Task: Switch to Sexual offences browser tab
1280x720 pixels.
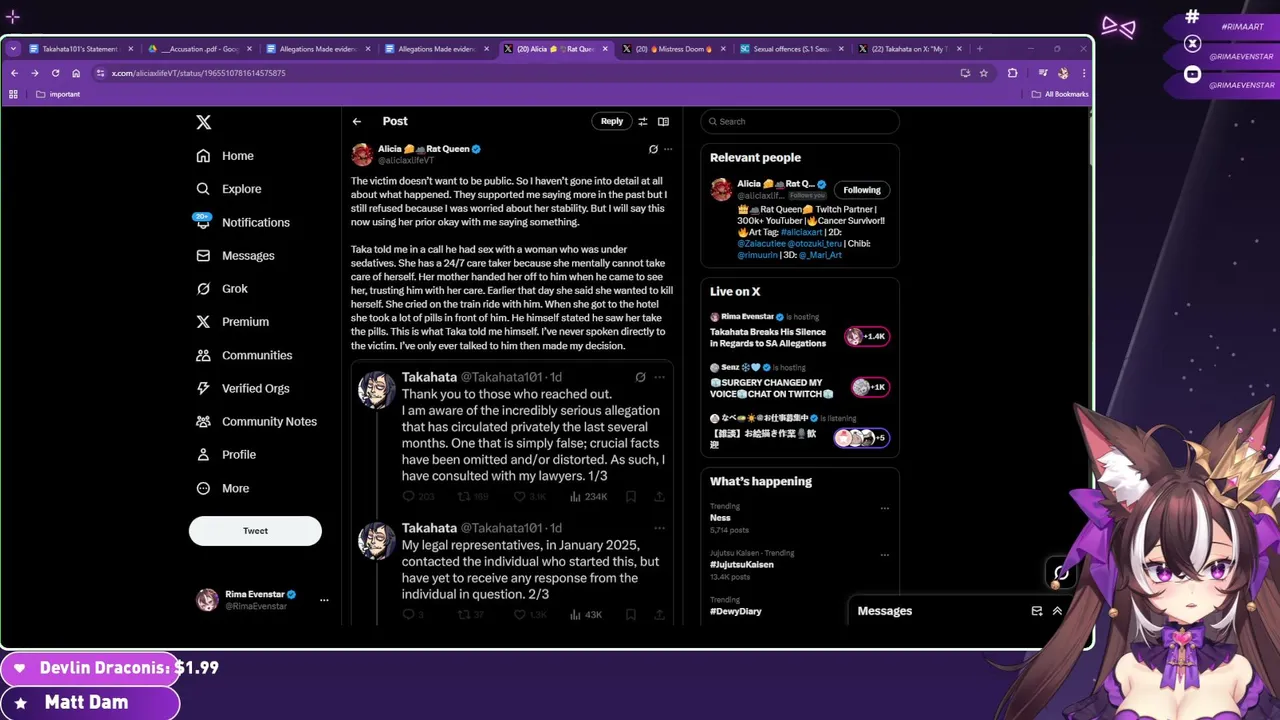Action: [x=791, y=48]
